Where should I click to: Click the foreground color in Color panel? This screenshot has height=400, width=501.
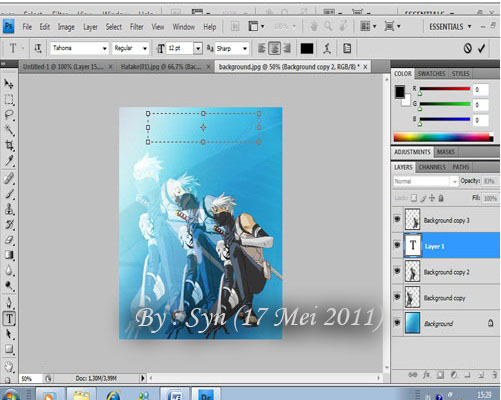400,92
